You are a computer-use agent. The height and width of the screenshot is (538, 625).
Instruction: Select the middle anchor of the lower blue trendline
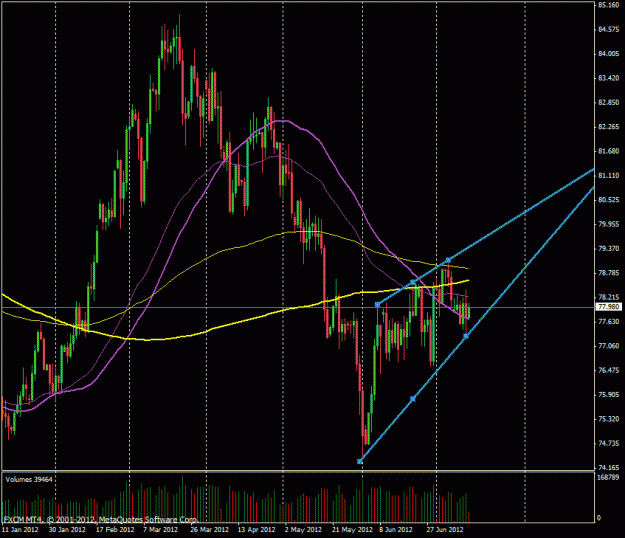click(x=413, y=399)
